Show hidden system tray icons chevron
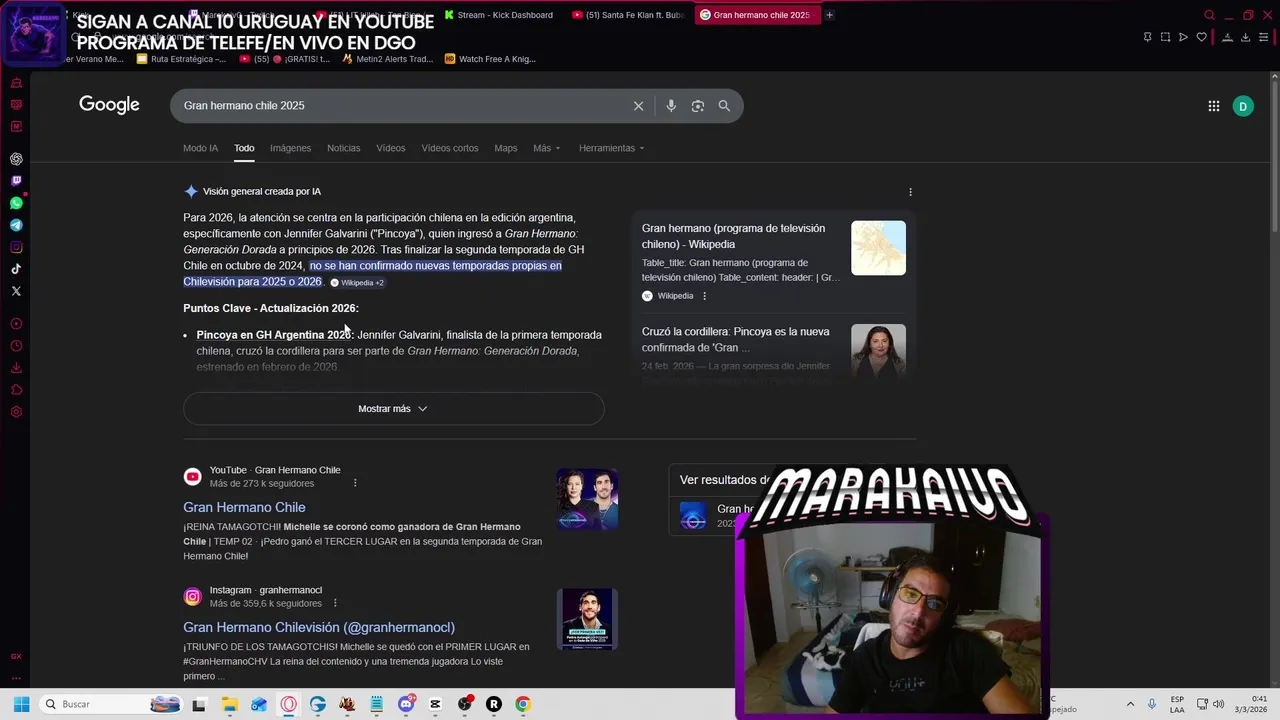Screen dimensions: 1280x720 coord(1130,704)
